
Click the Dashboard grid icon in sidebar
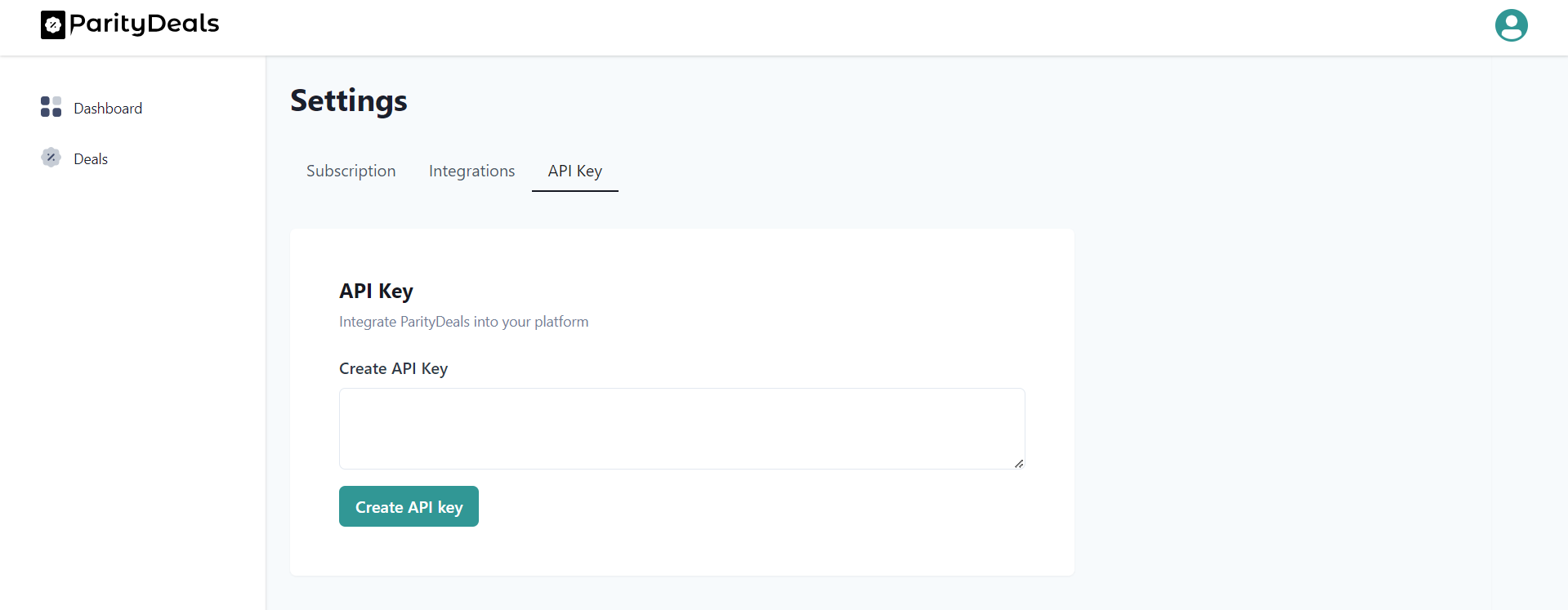51,107
